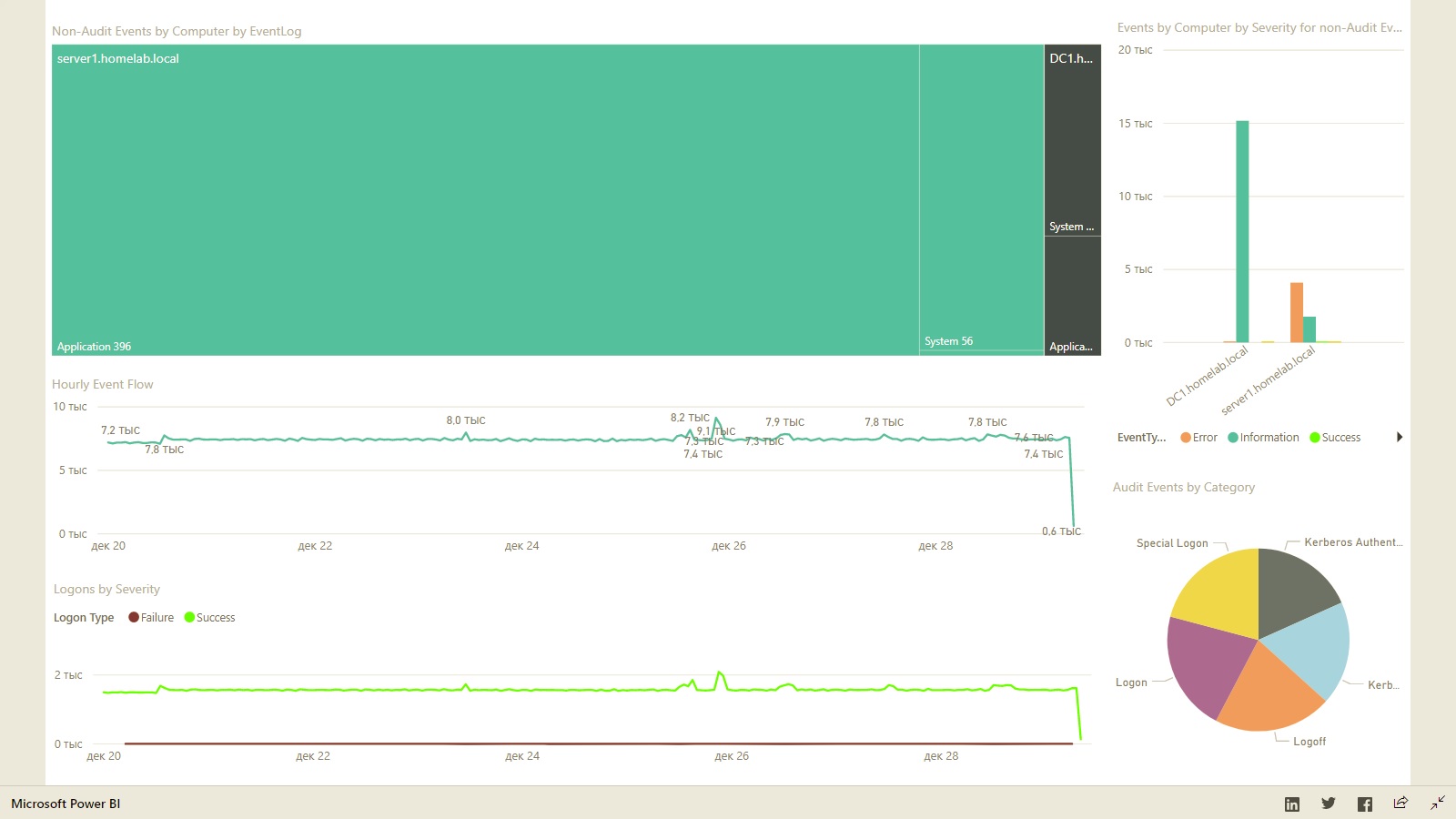1456x819 pixels.
Task: Exit full screen mode via arrows icon
Action: tap(1438, 803)
